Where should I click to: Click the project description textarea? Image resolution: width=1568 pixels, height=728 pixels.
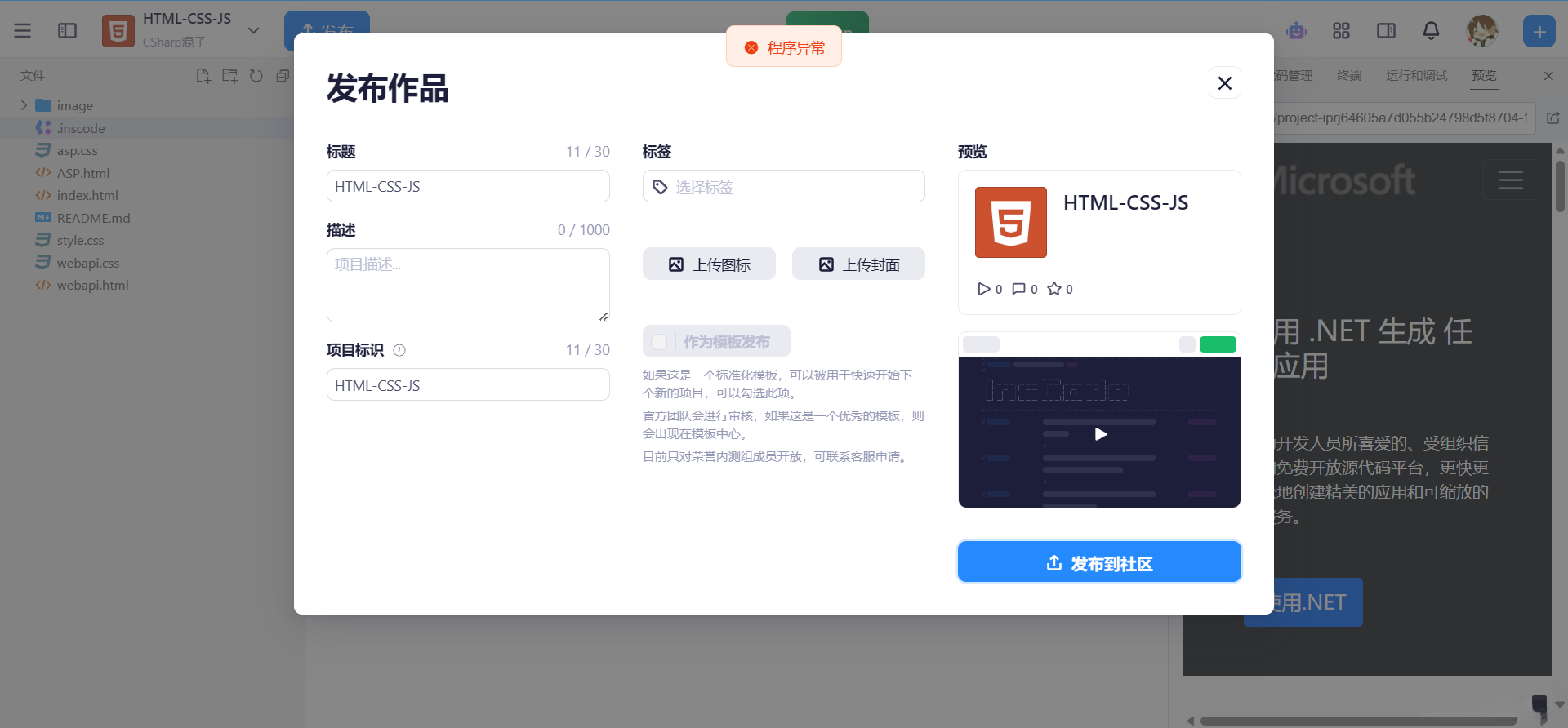pos(468,285)
